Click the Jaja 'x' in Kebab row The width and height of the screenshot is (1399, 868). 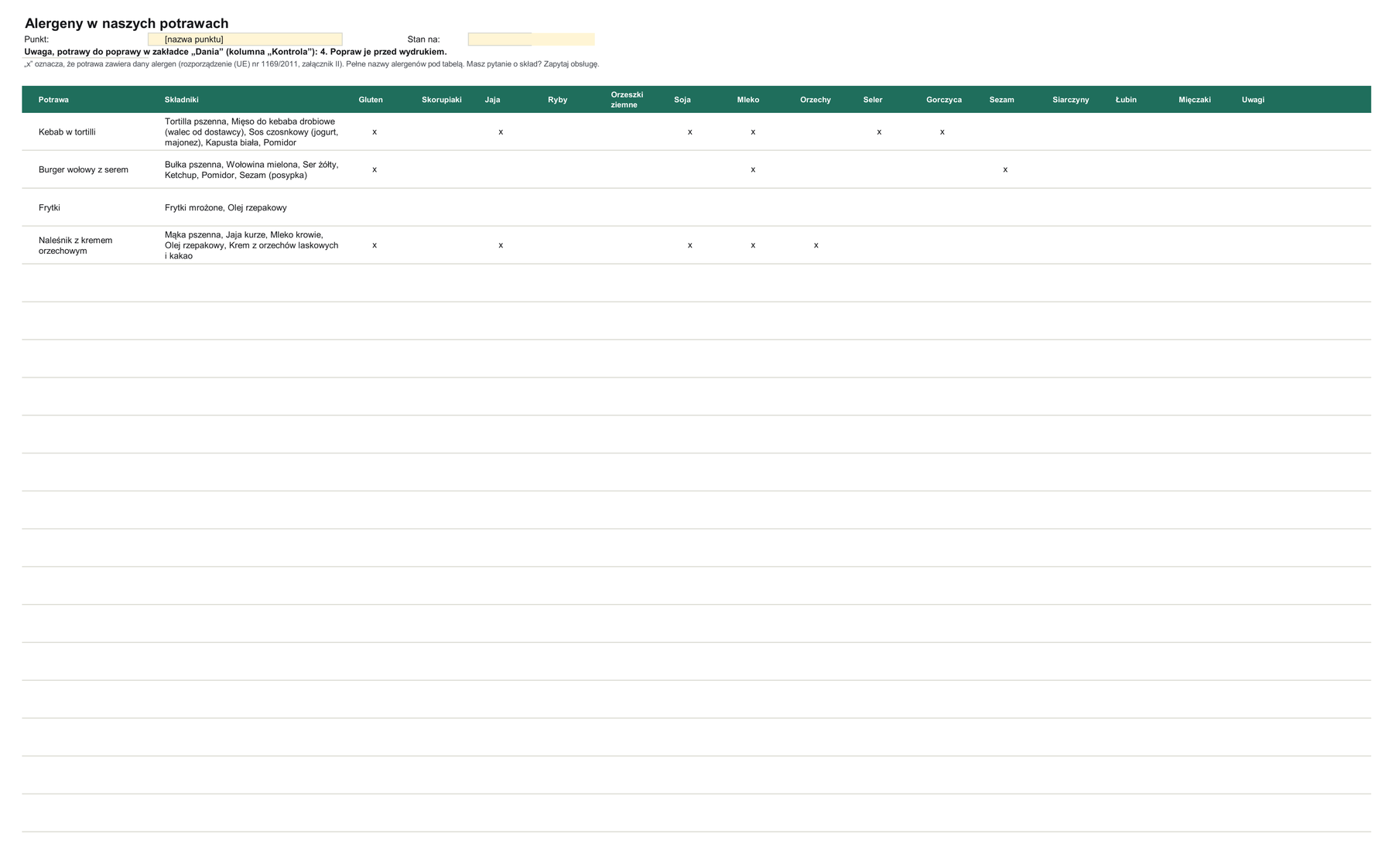[501, 132]
